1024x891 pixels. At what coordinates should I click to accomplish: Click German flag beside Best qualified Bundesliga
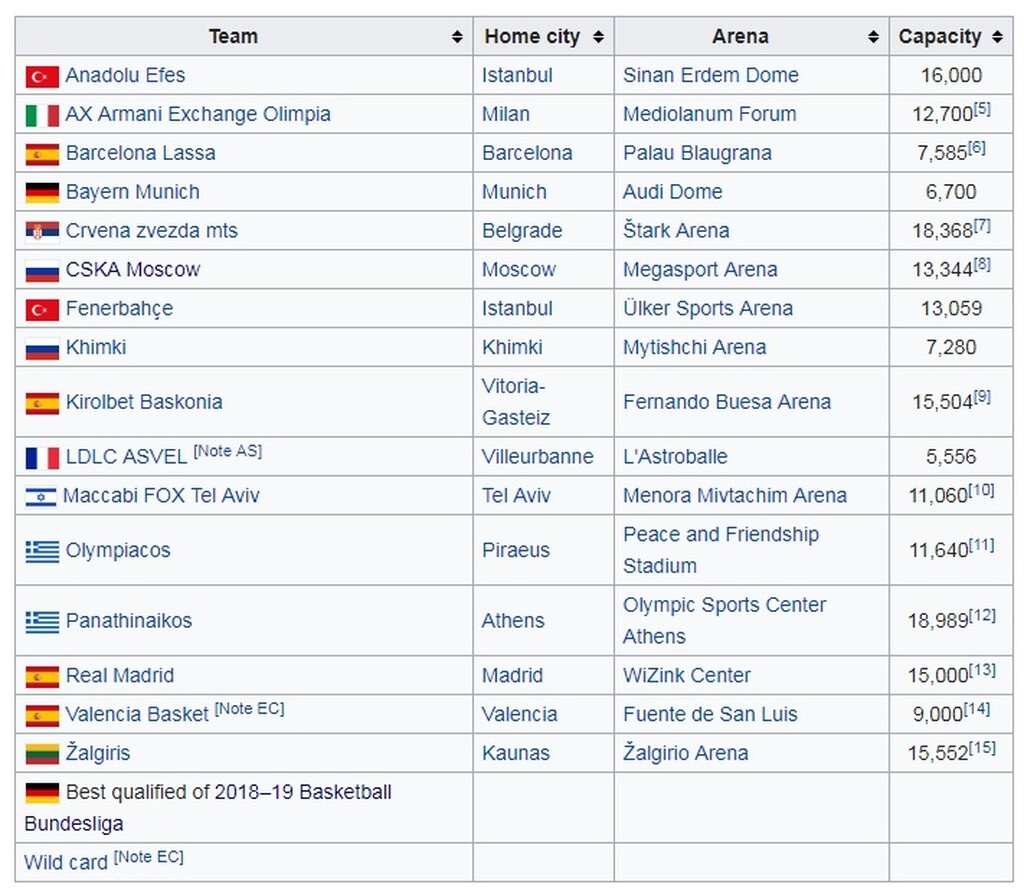(x=42, y=793)
